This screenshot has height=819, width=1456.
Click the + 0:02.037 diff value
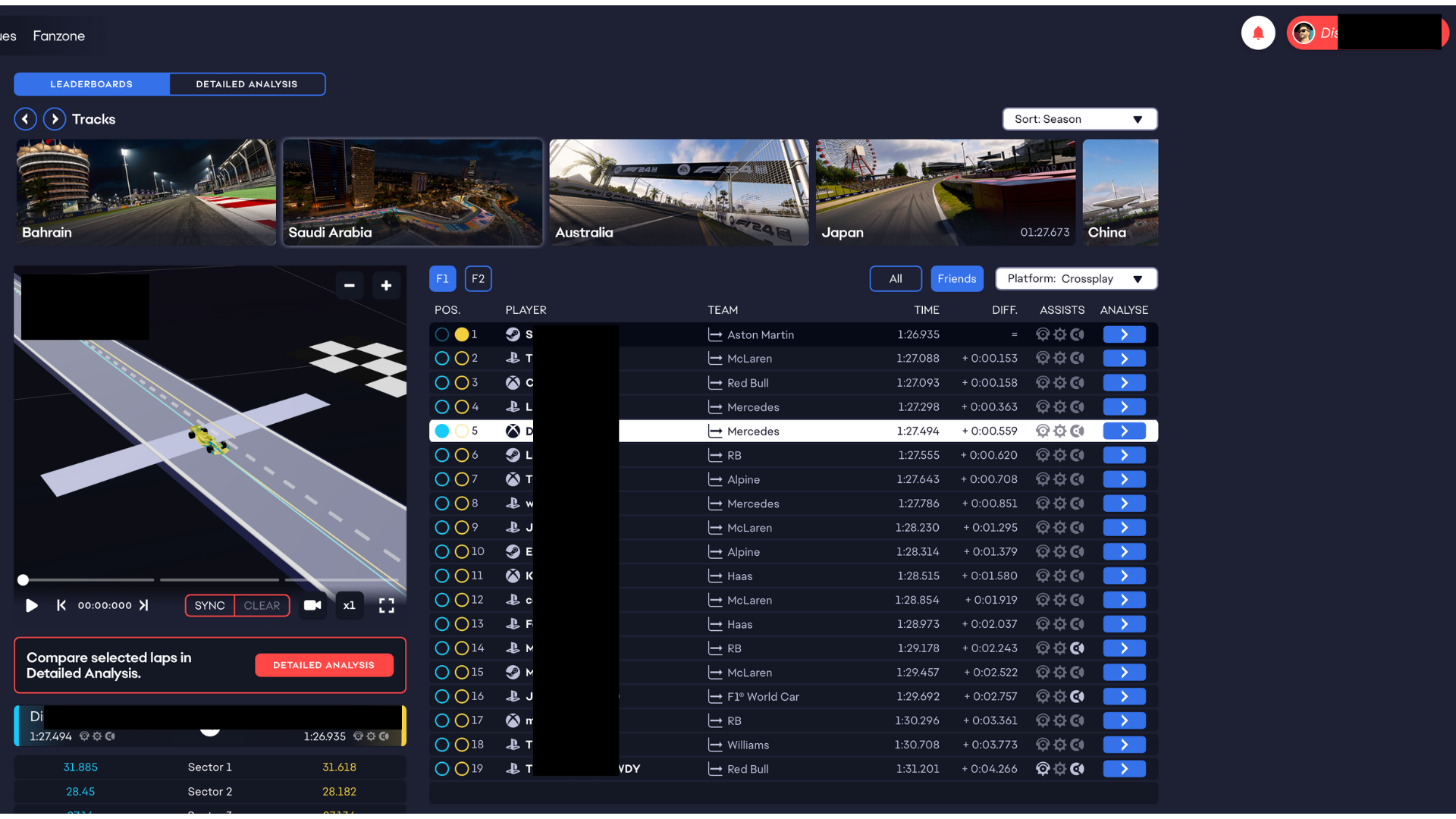(990, 624)
